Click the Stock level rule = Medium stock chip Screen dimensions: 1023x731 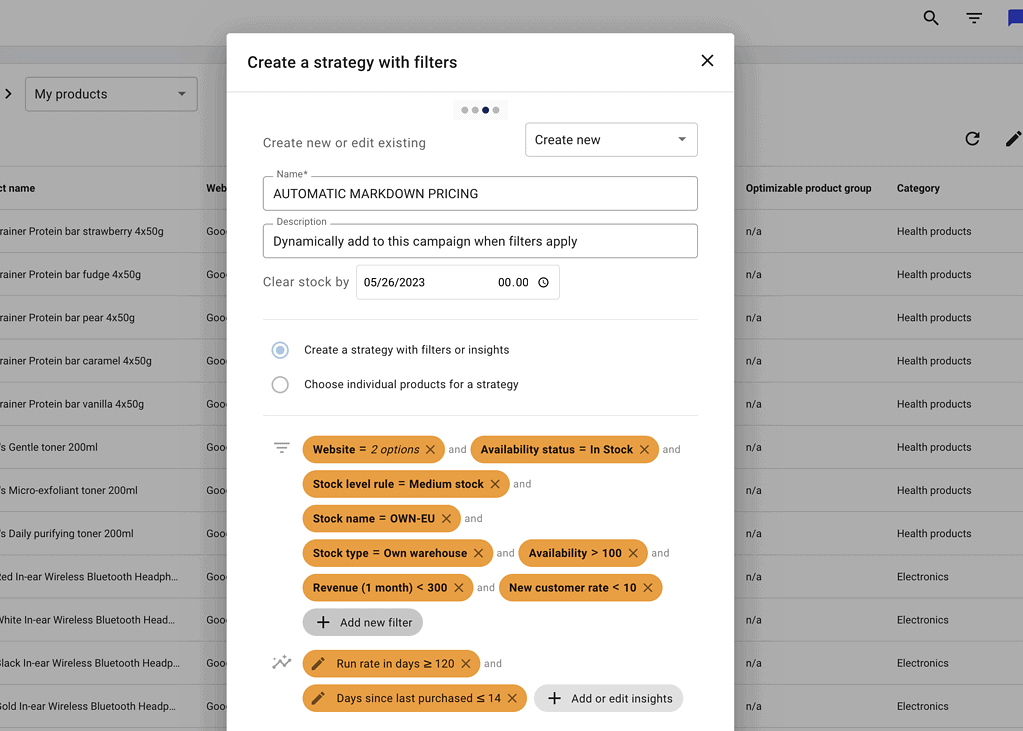[406, 484]
